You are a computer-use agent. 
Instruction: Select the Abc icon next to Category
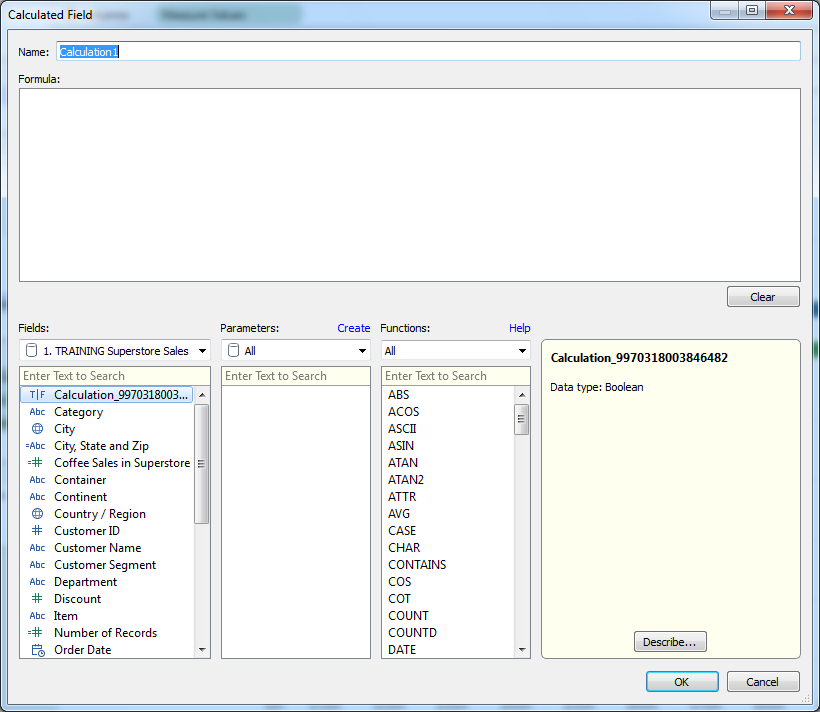tap(37, 411)
